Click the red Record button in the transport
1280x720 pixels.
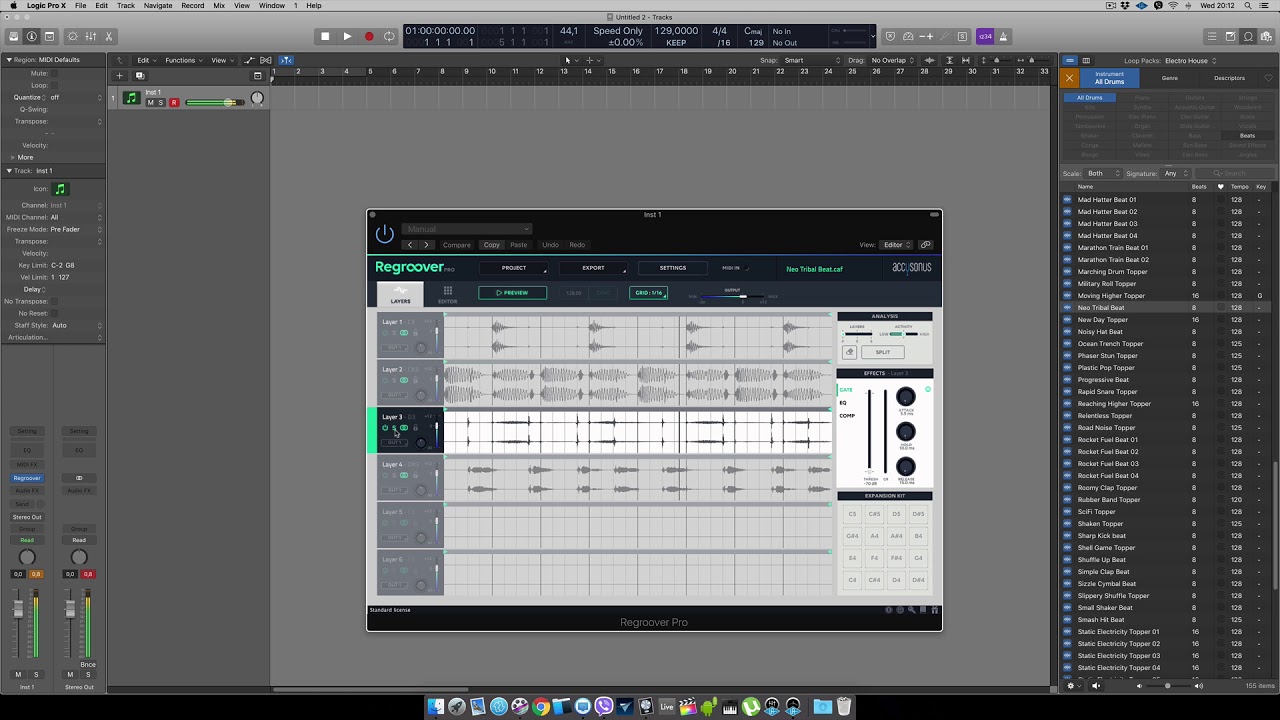click(x=369, y=36)
